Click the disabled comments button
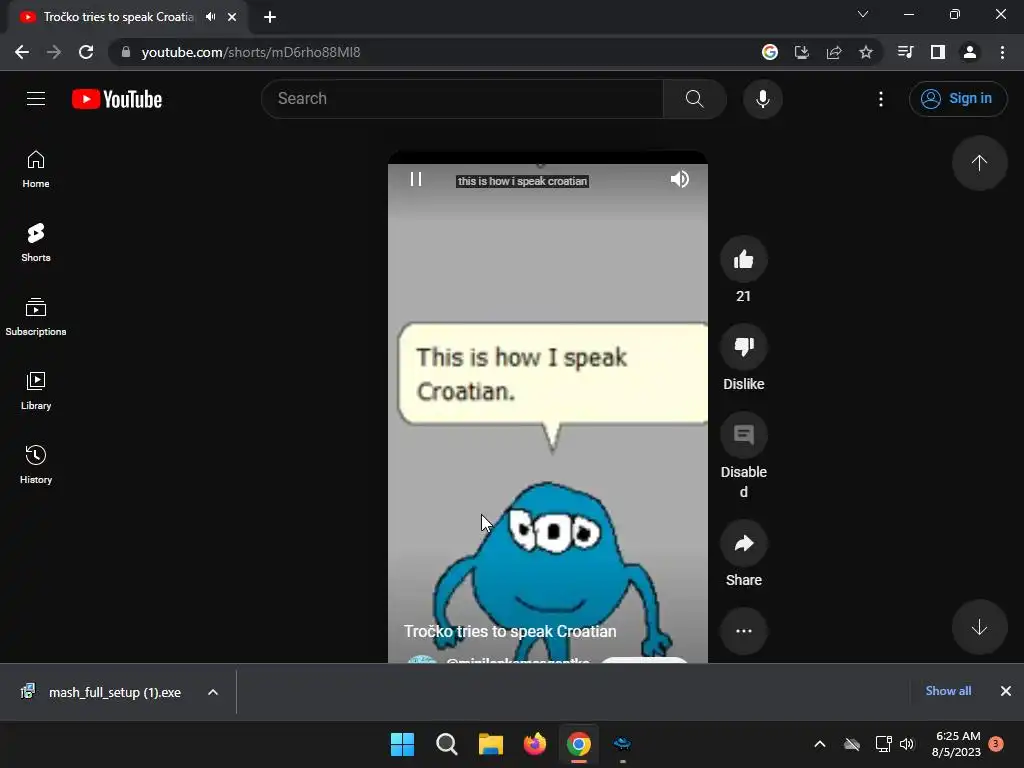1024x768 pixels. 743,435
